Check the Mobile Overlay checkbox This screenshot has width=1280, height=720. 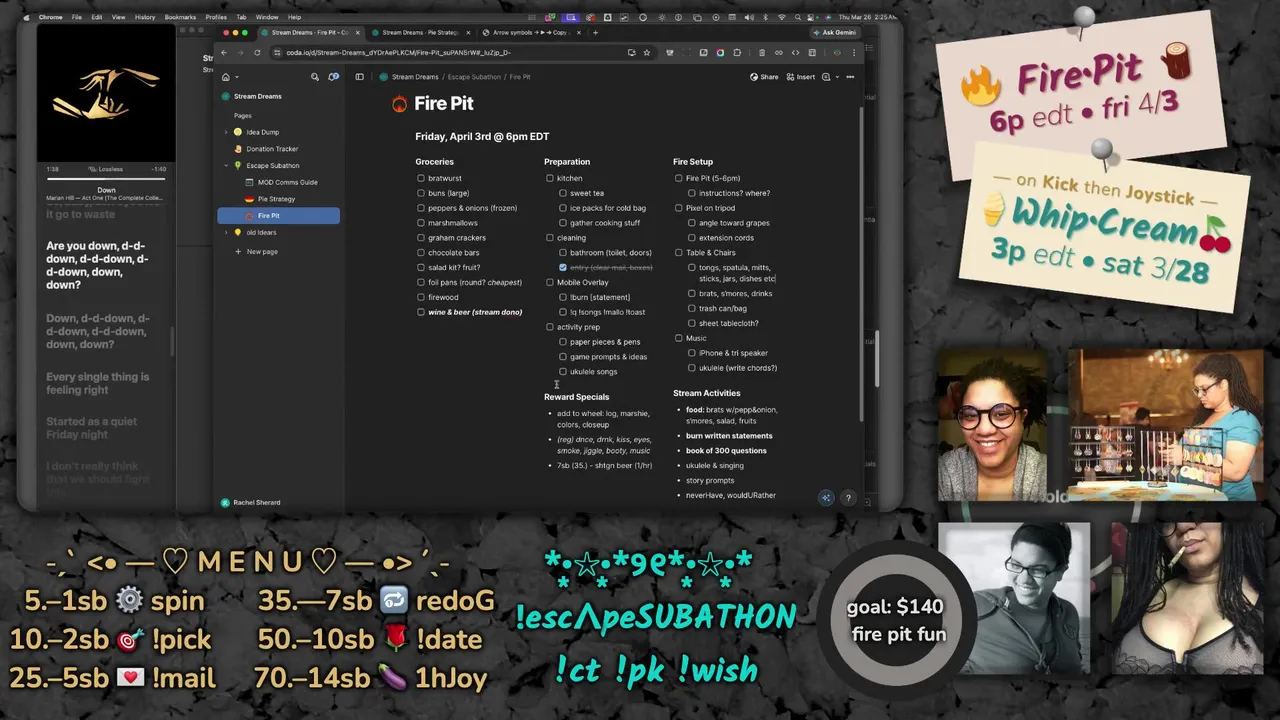550,282
